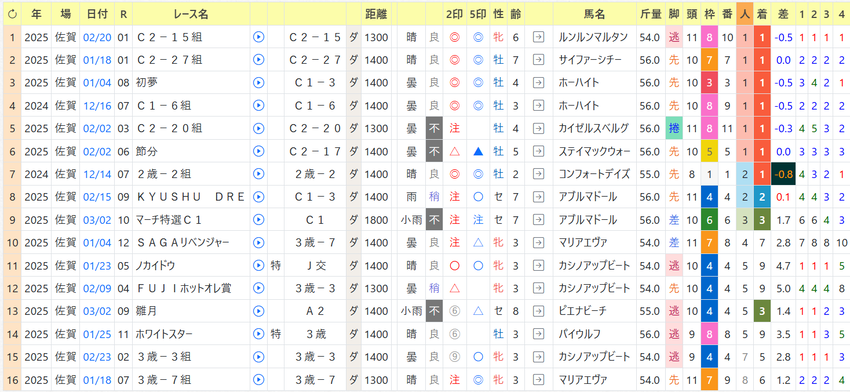Select the horse name コンフォートデイズ
The height and width of the screenshot is (392, 850).
click(594, 174)
